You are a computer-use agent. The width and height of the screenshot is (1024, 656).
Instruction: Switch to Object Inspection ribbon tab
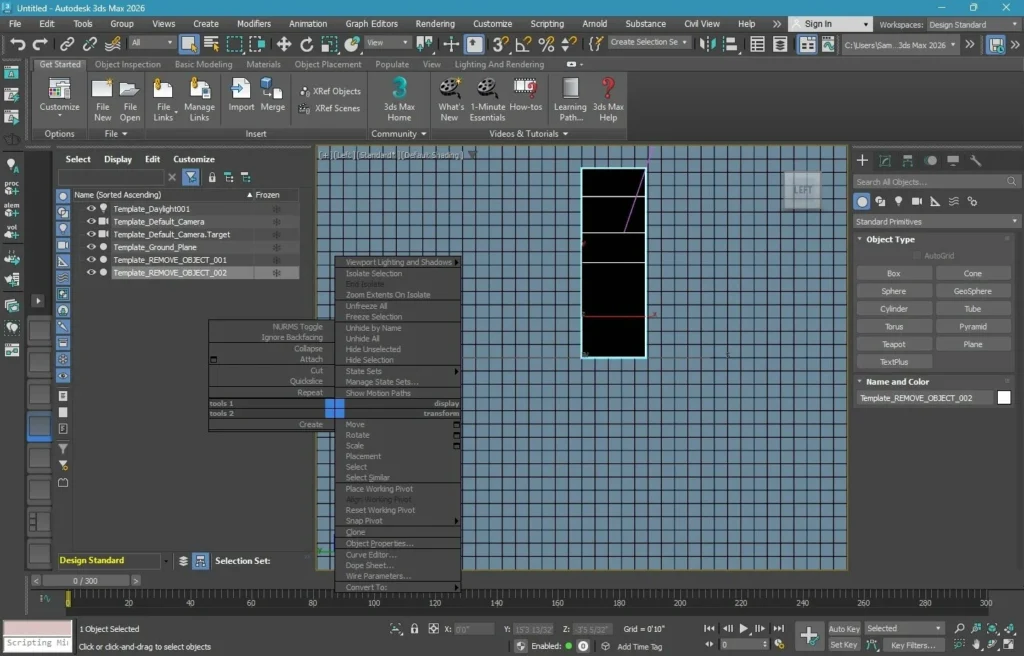coord(127,64)
